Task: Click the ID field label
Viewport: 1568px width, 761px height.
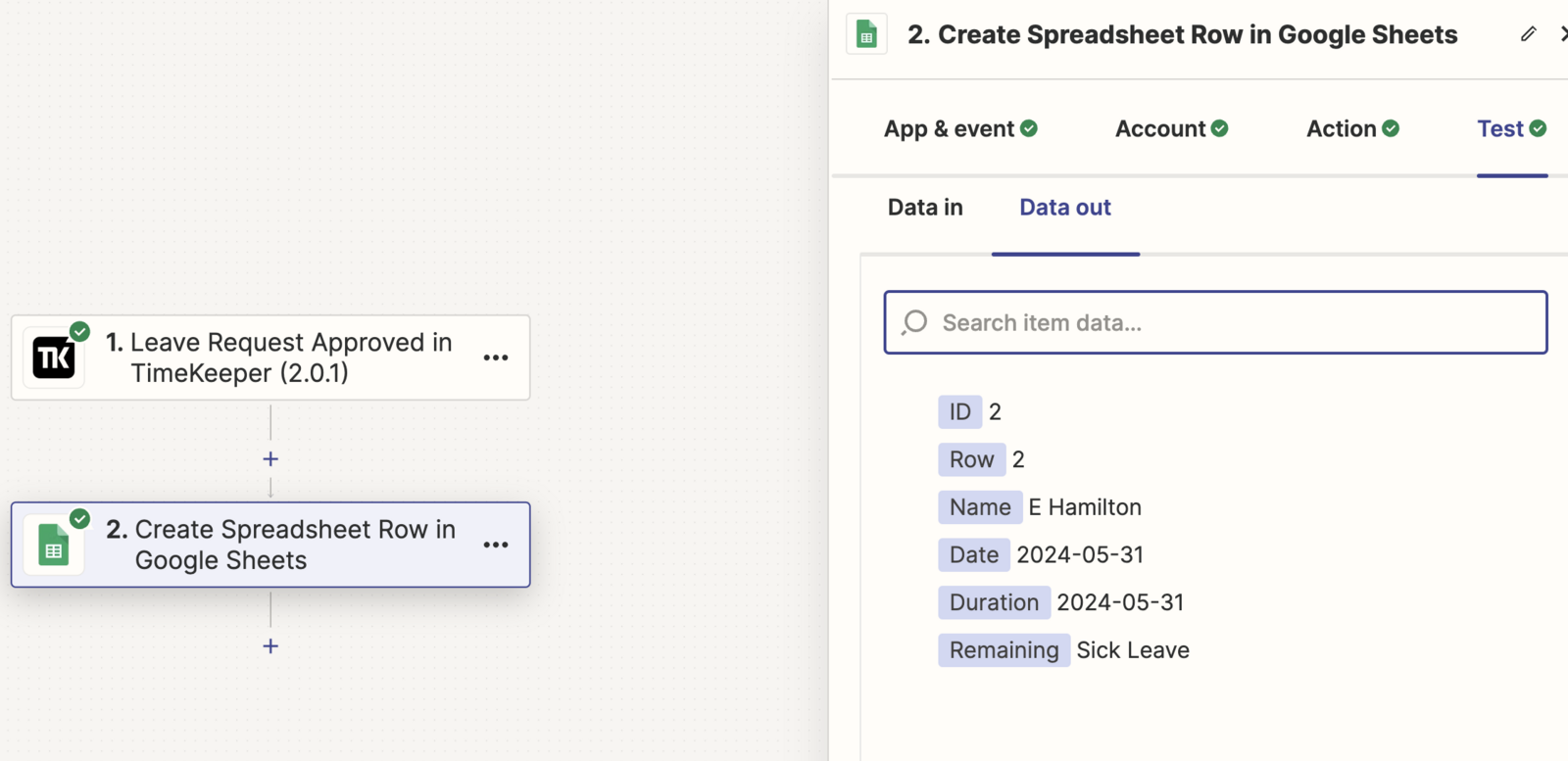Action: [x=960, y=411]
